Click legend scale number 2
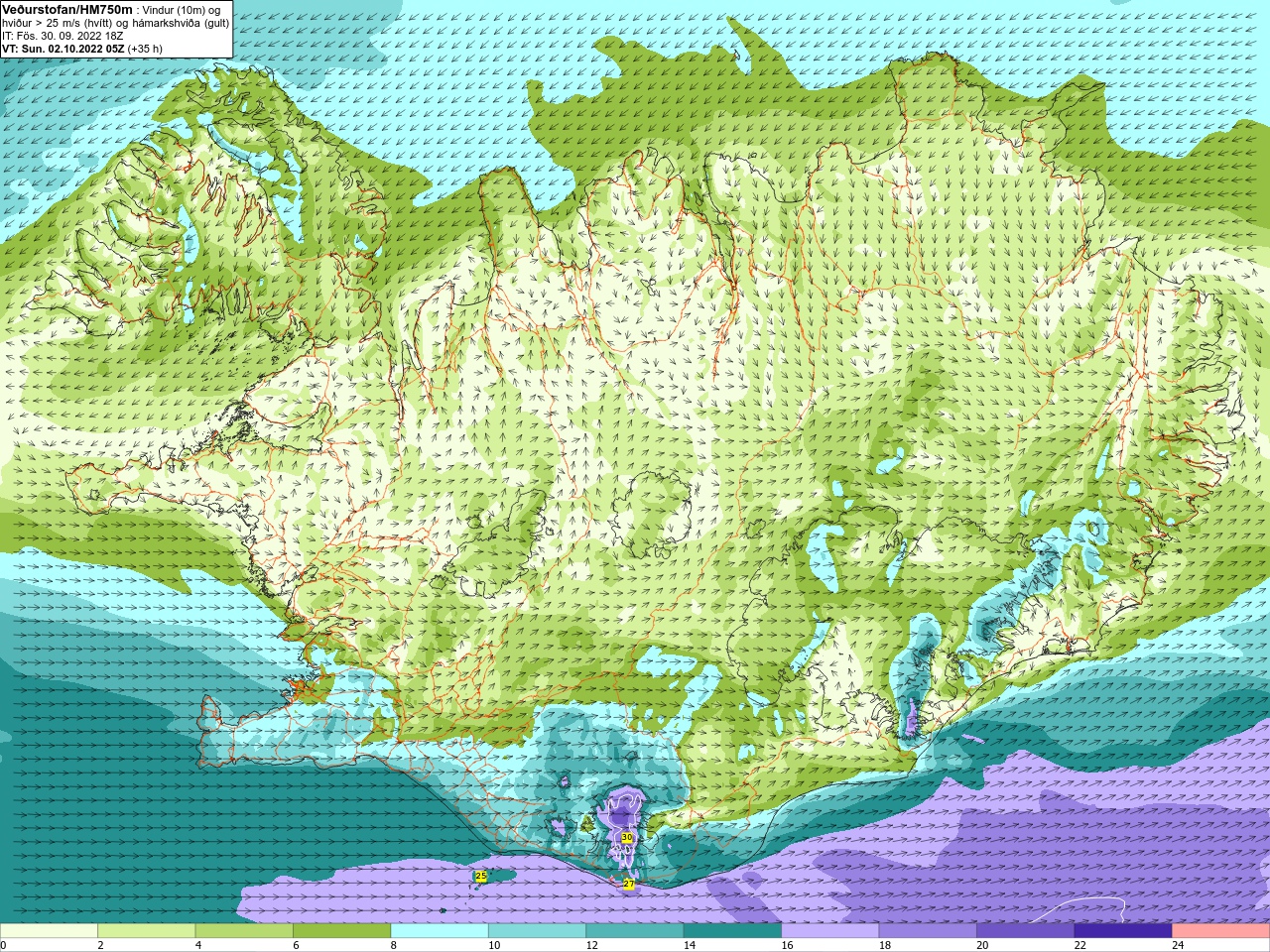Screen dimensions: 1270x952 coord(101,945)
